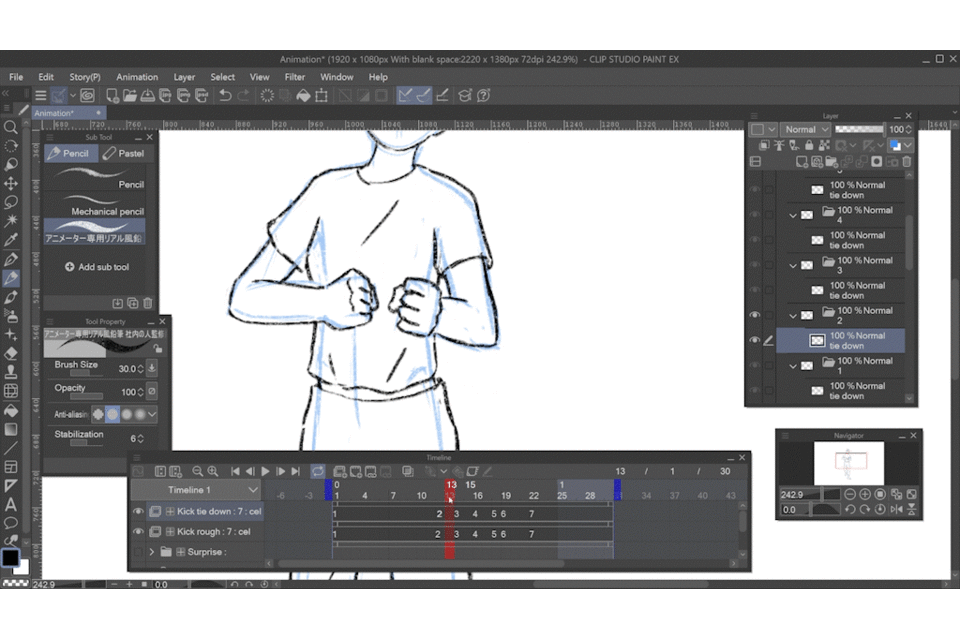
Task: Adjust the Brush Size slider
Action: (80, 375)
